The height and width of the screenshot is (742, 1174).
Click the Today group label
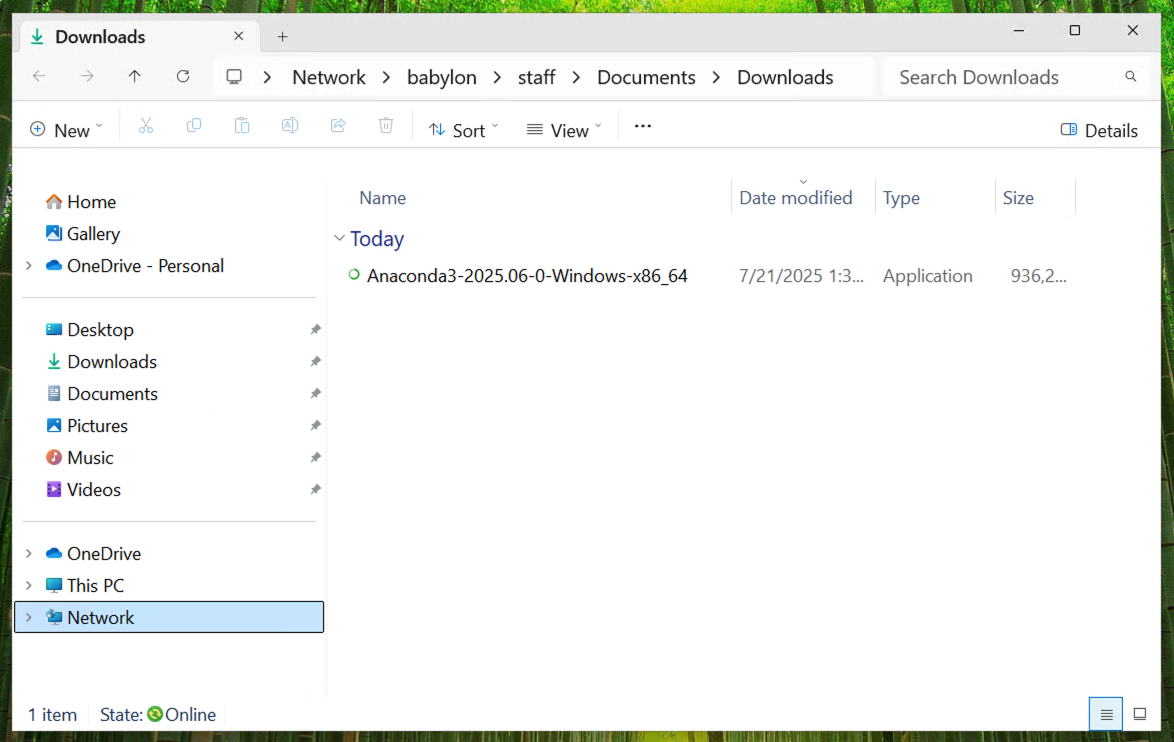click(x=377, y=239)
